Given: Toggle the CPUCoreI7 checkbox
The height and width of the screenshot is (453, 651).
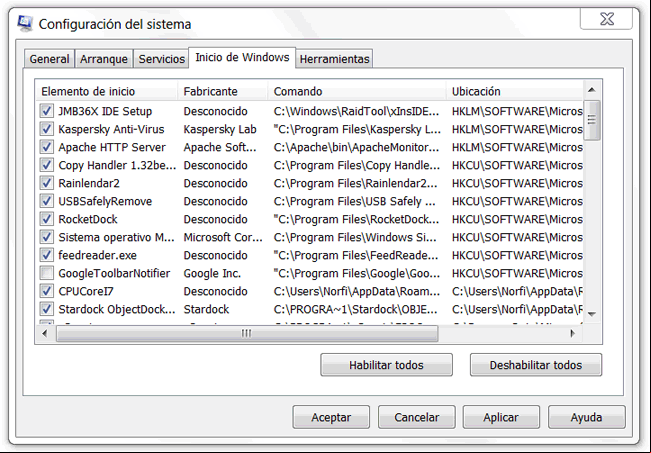Looking at the screenshot, I should click(x=46, y=291).
